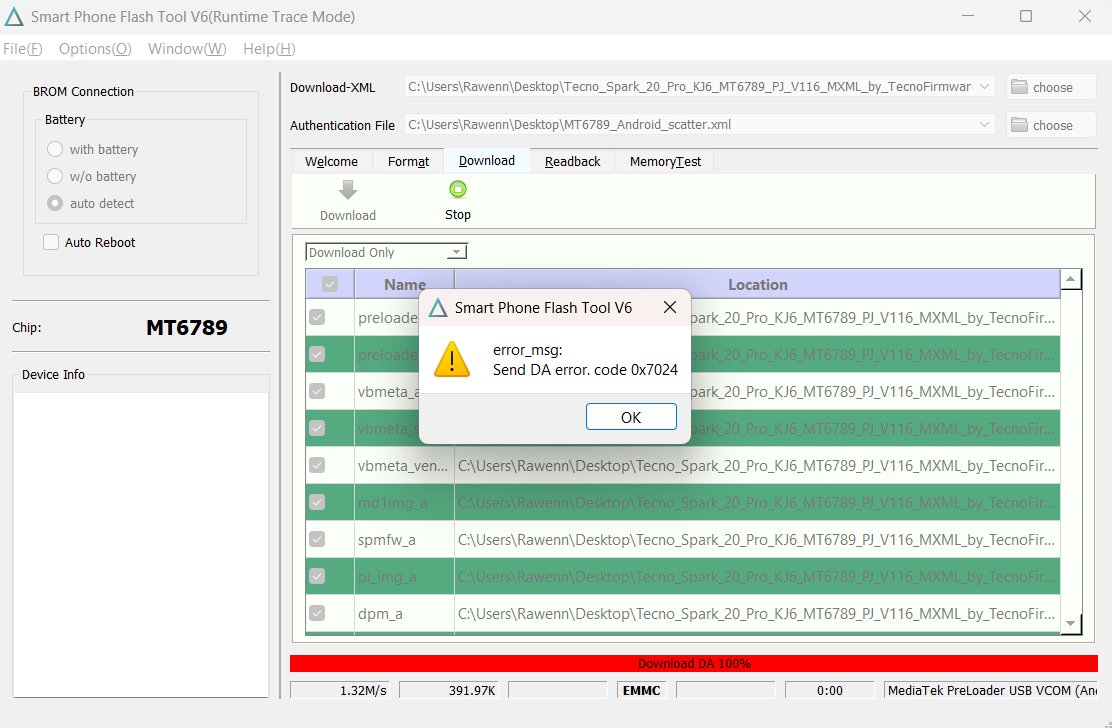The width and height of the screenshot is (1112, 728).
Task: Click the MT6789 chip label
Action: click(x=187, y=327)
